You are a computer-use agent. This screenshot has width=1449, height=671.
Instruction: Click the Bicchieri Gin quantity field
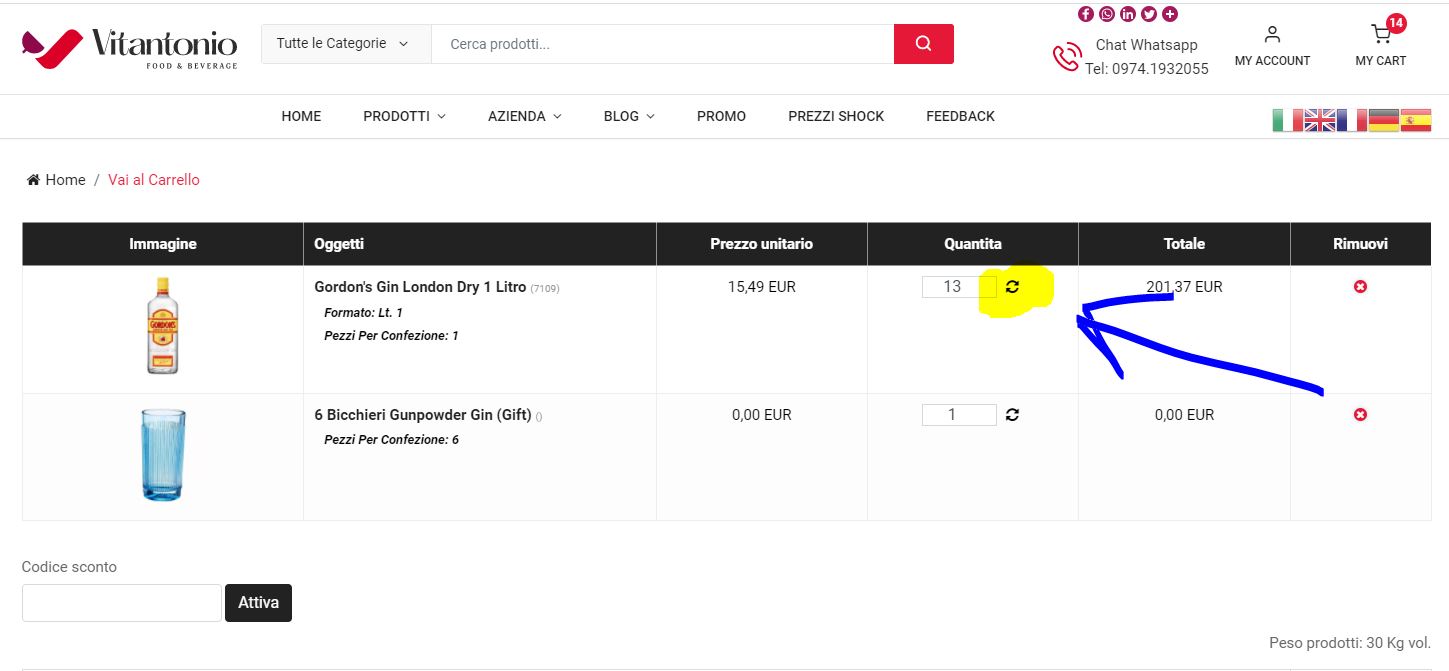pyautogui.click(x=959, y=415)
